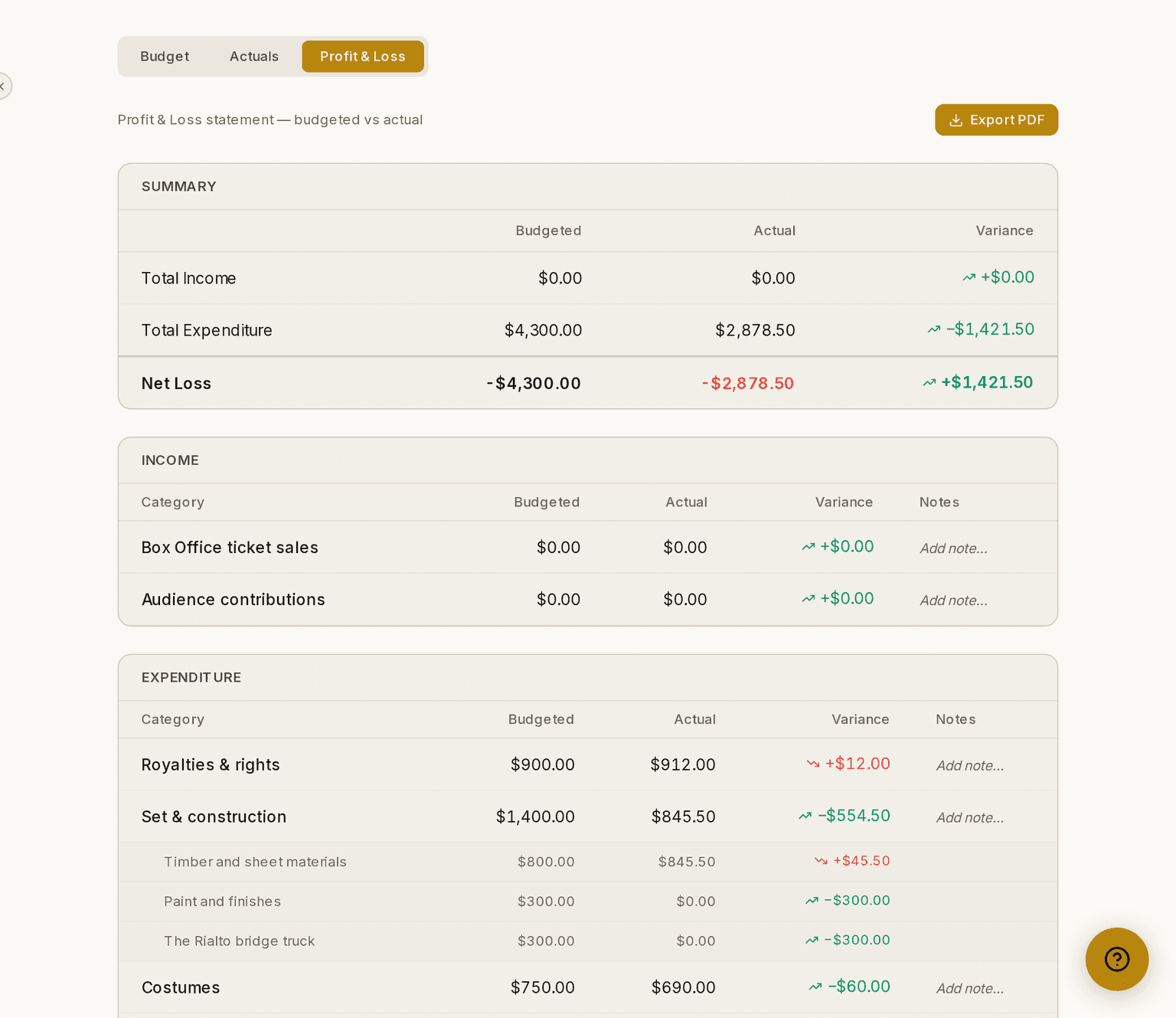Click Costumes variance −$60.00
Image resolution: width=1176 pixels, height=1018 pixels.
pyautogui.click(x=849, y=986)
